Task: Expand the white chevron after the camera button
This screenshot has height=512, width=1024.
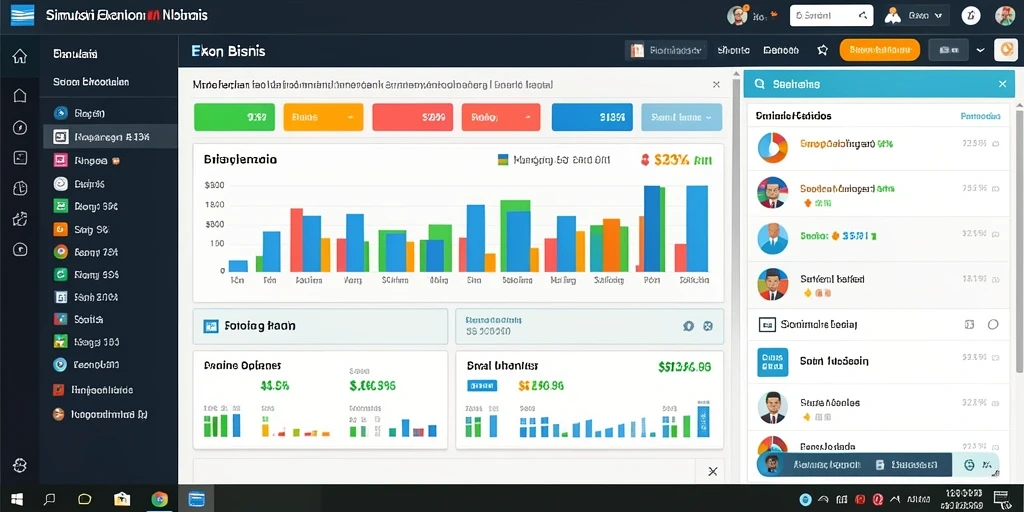Action: click(x=980, y=50)
